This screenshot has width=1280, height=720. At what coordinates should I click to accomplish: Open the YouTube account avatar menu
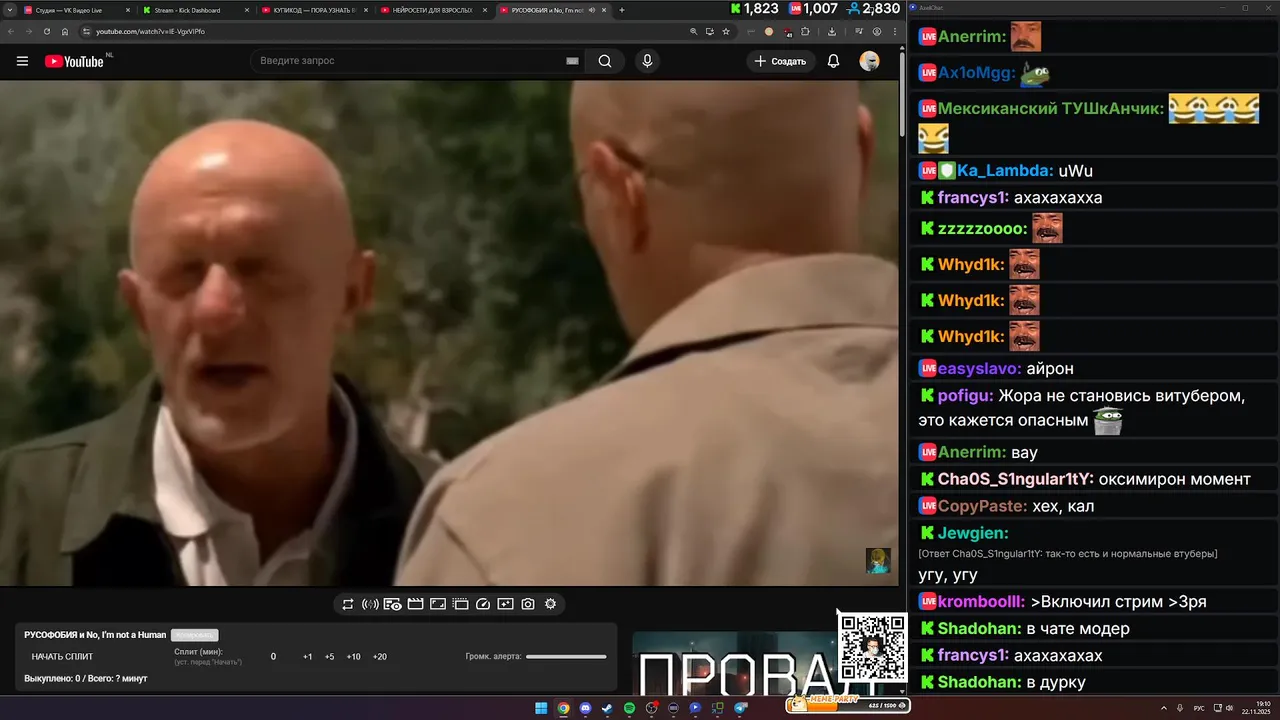869,61
